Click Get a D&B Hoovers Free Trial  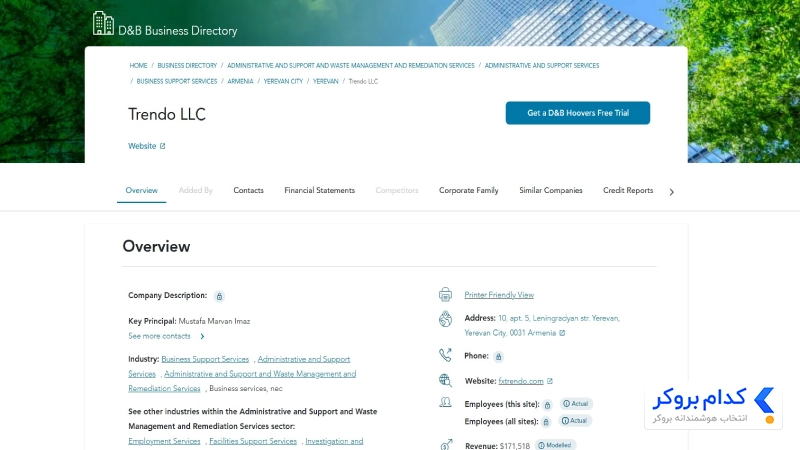578,113
